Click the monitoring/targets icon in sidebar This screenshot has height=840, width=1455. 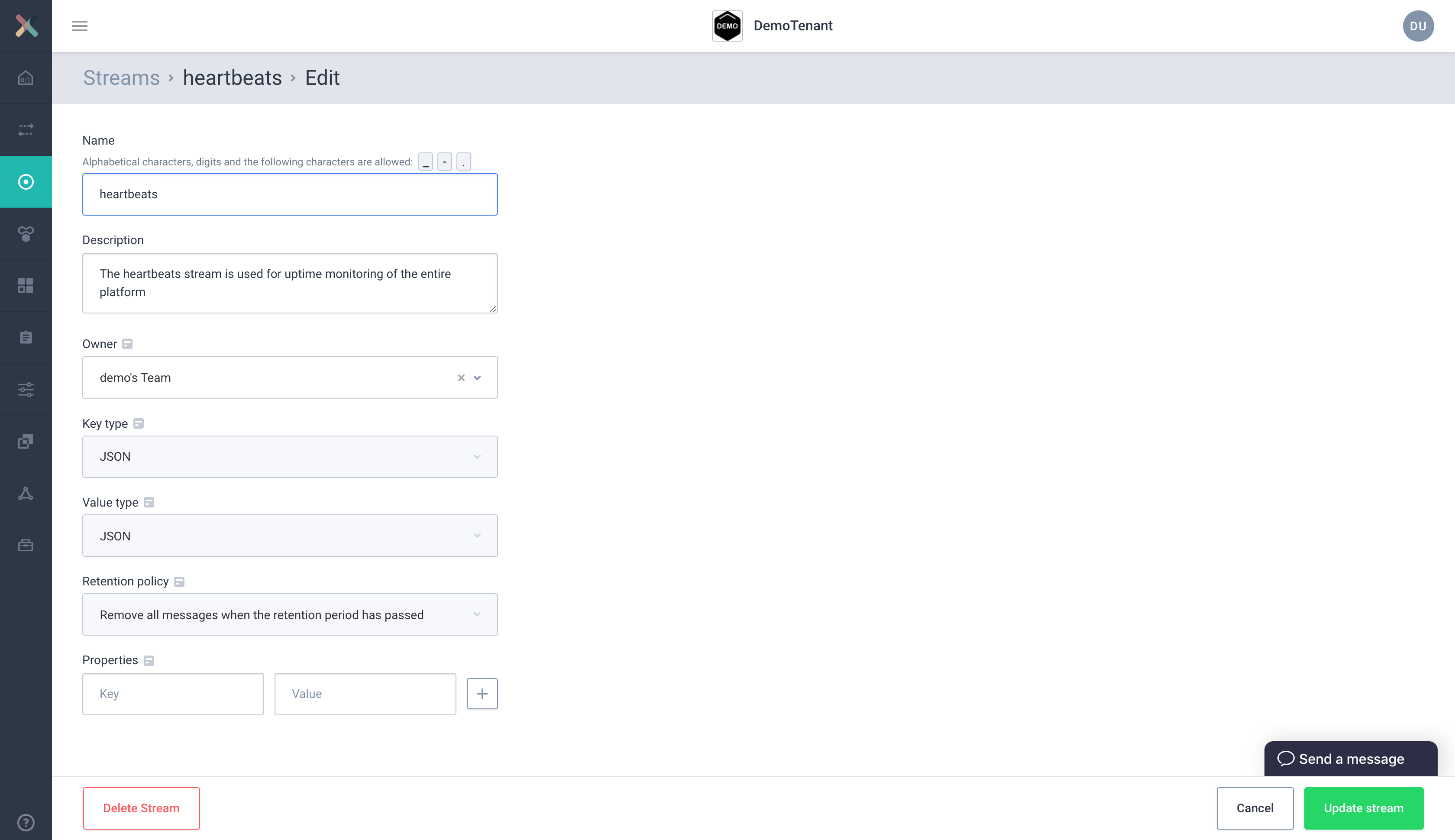click(x=26, y=181)
